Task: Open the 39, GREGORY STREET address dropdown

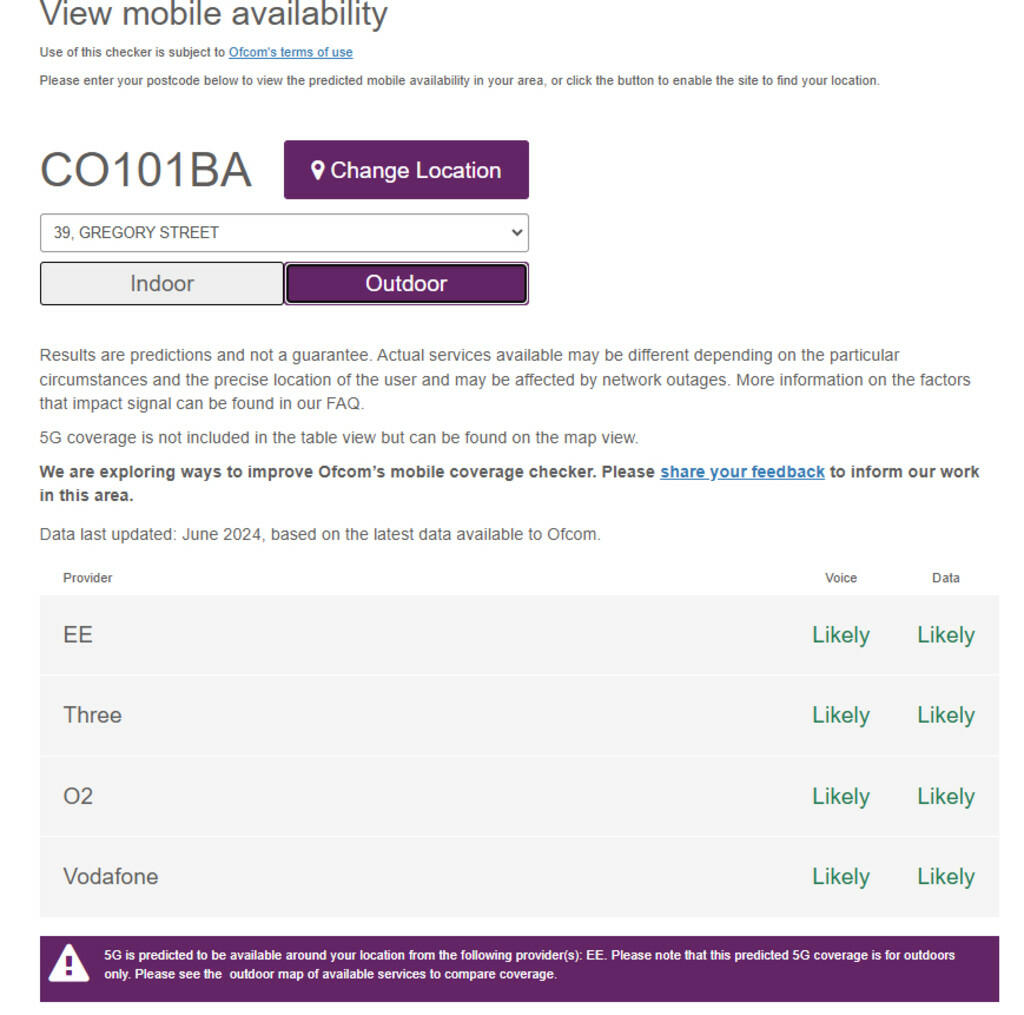Action: 283,232
